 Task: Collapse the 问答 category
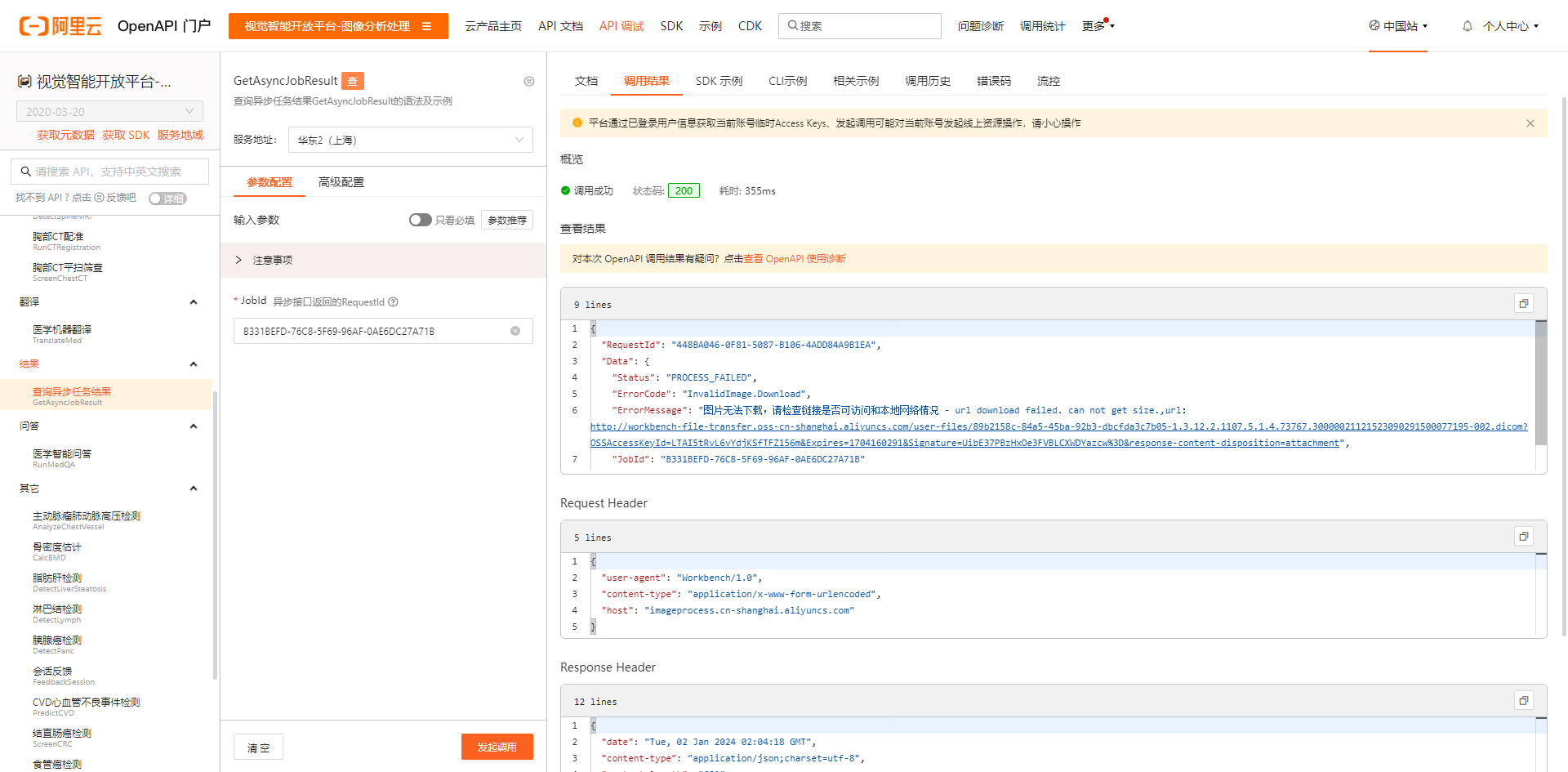[x=194, y=426]
